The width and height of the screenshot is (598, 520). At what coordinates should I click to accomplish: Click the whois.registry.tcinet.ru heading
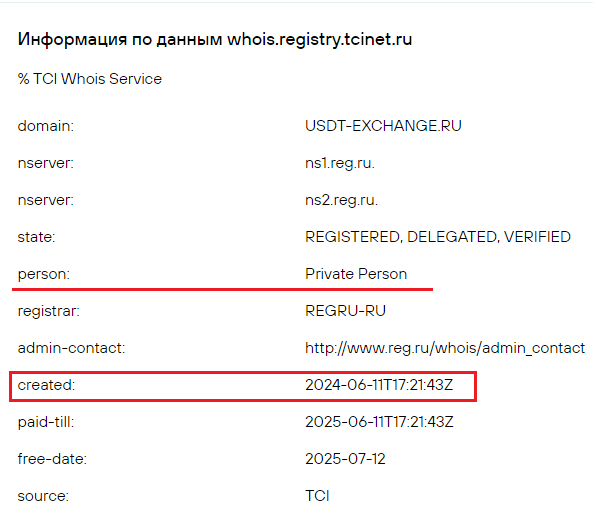215,40
